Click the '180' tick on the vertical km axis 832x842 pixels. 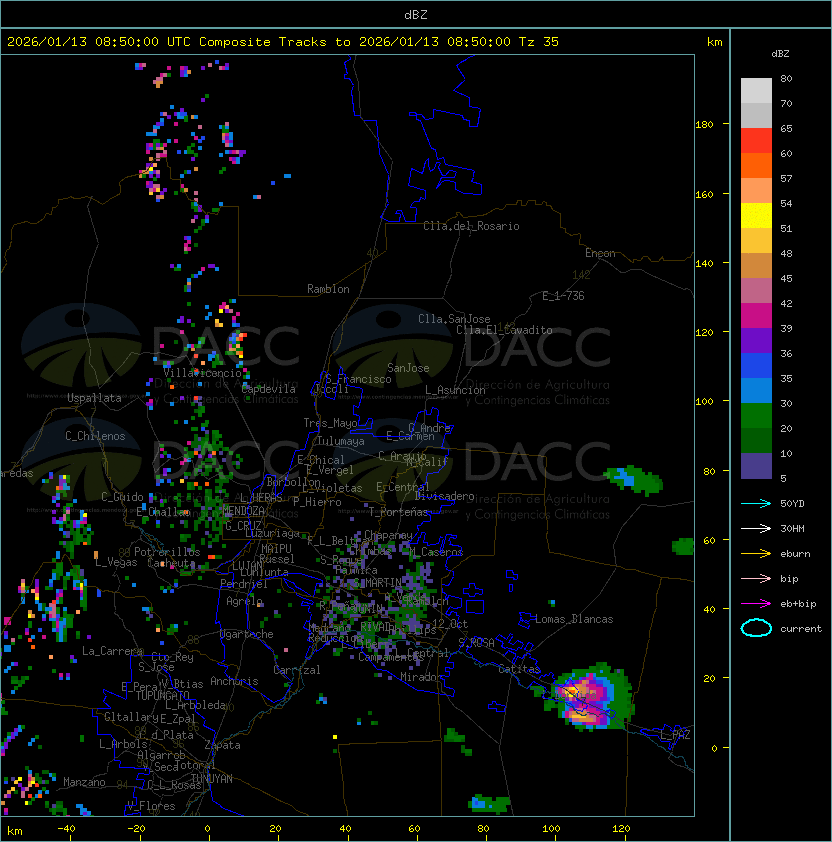pos(704,125)
